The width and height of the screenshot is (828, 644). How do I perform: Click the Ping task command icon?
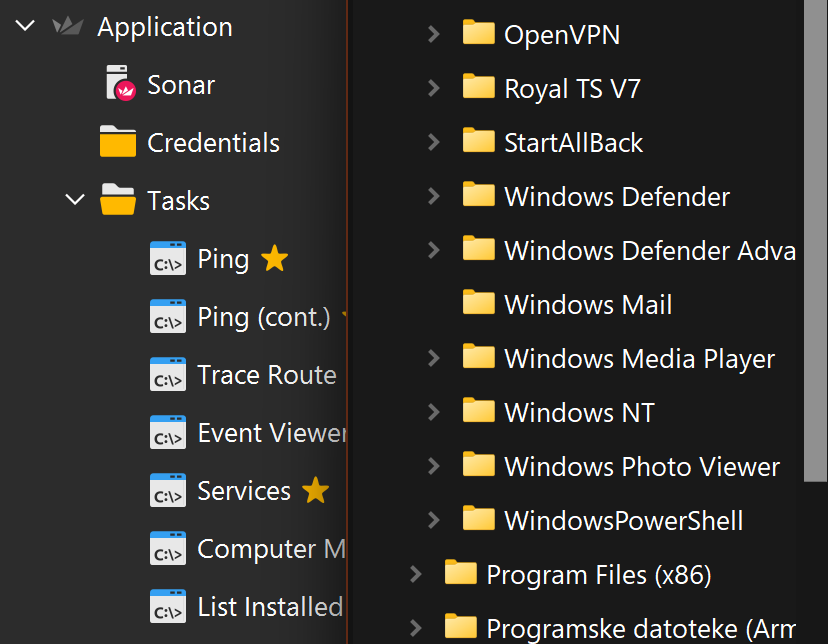168,259
